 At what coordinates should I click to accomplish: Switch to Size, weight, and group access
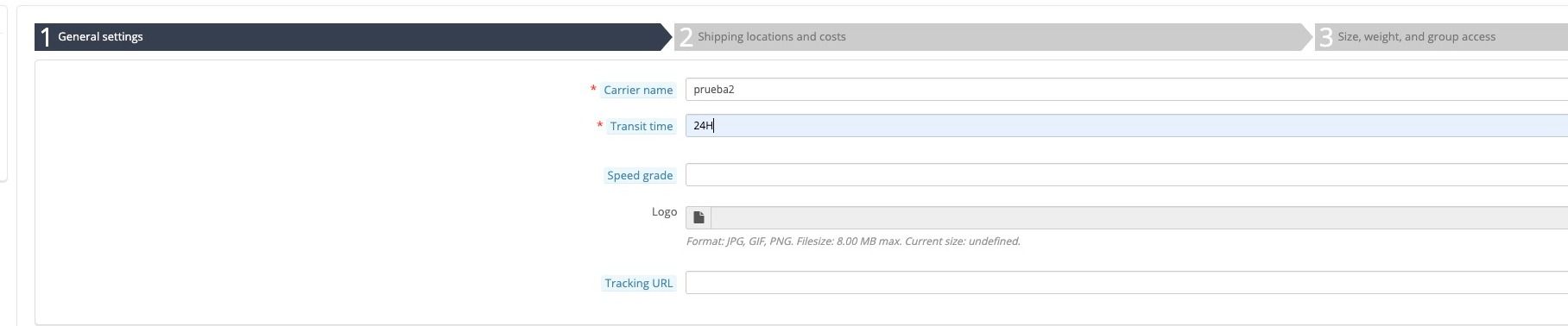(1441, 37)
